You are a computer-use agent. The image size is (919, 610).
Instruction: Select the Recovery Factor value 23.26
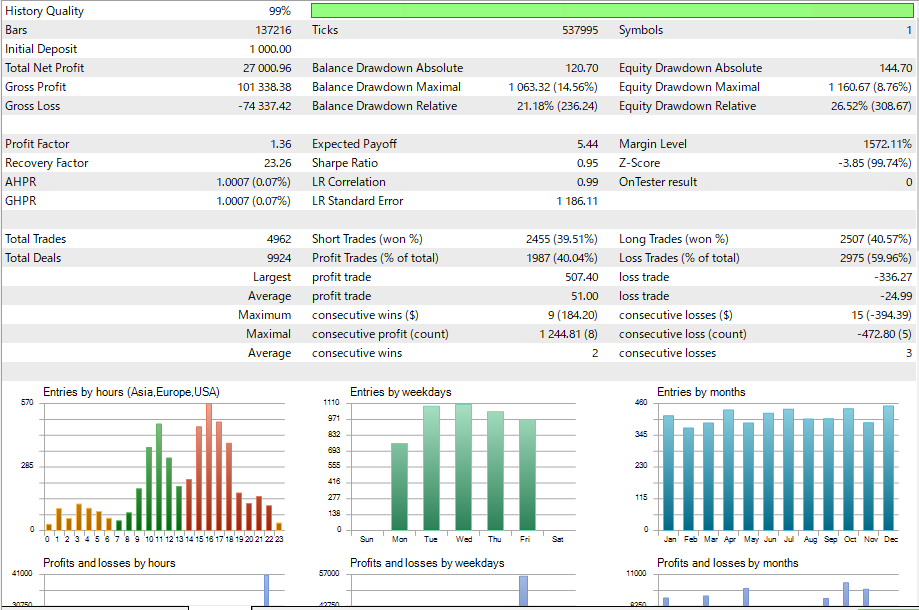click(x=277, y=163)
